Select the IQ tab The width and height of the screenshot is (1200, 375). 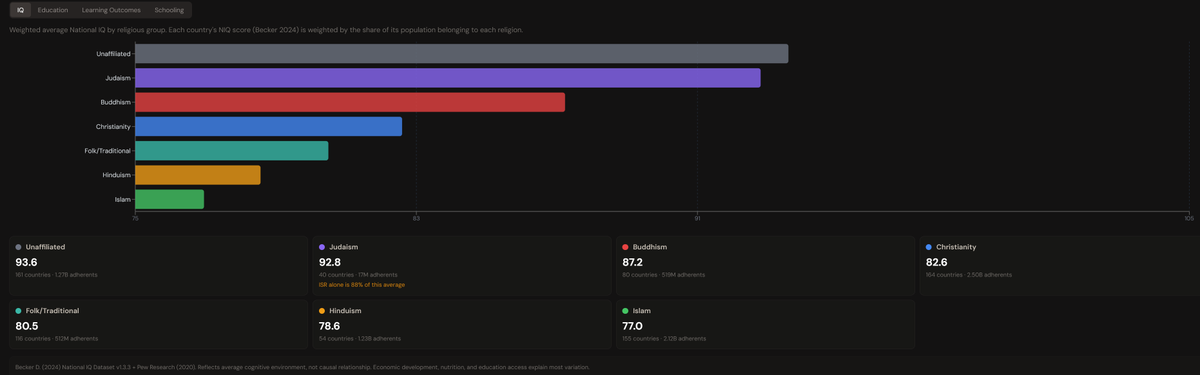[20, 10]
